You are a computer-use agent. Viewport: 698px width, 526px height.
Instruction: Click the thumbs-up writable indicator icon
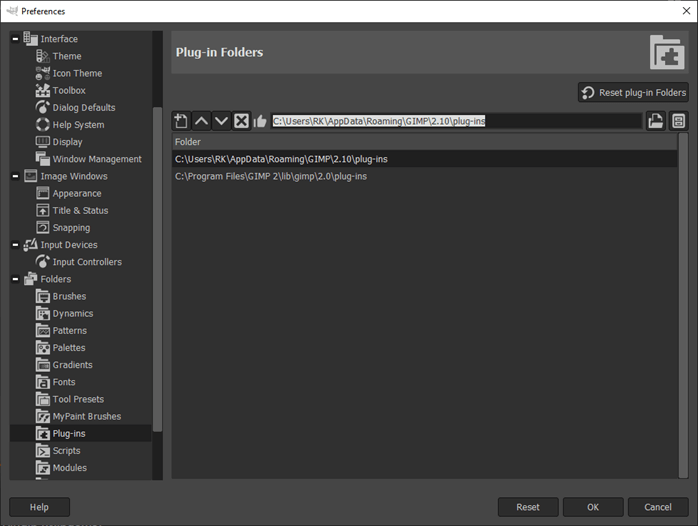[260, 121]
